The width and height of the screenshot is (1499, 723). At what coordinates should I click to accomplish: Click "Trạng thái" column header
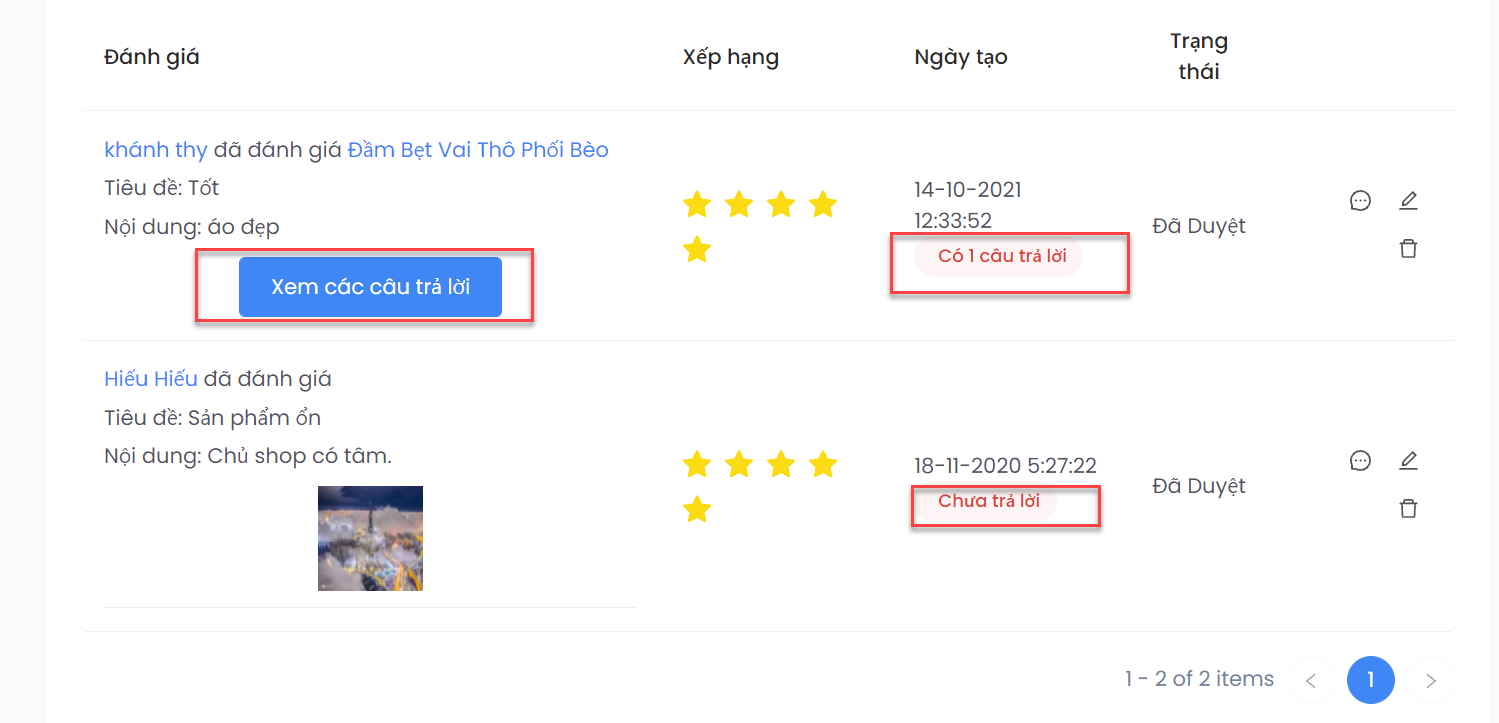tap(1198, 57)
